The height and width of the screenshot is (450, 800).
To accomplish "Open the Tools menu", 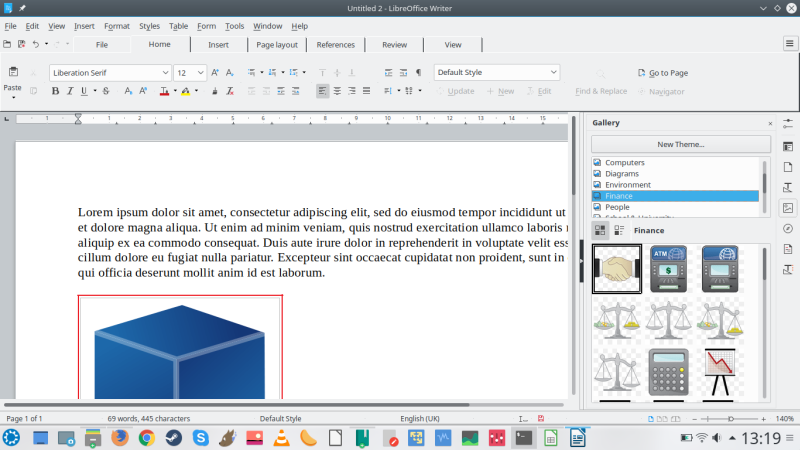I will click(234, 26).
